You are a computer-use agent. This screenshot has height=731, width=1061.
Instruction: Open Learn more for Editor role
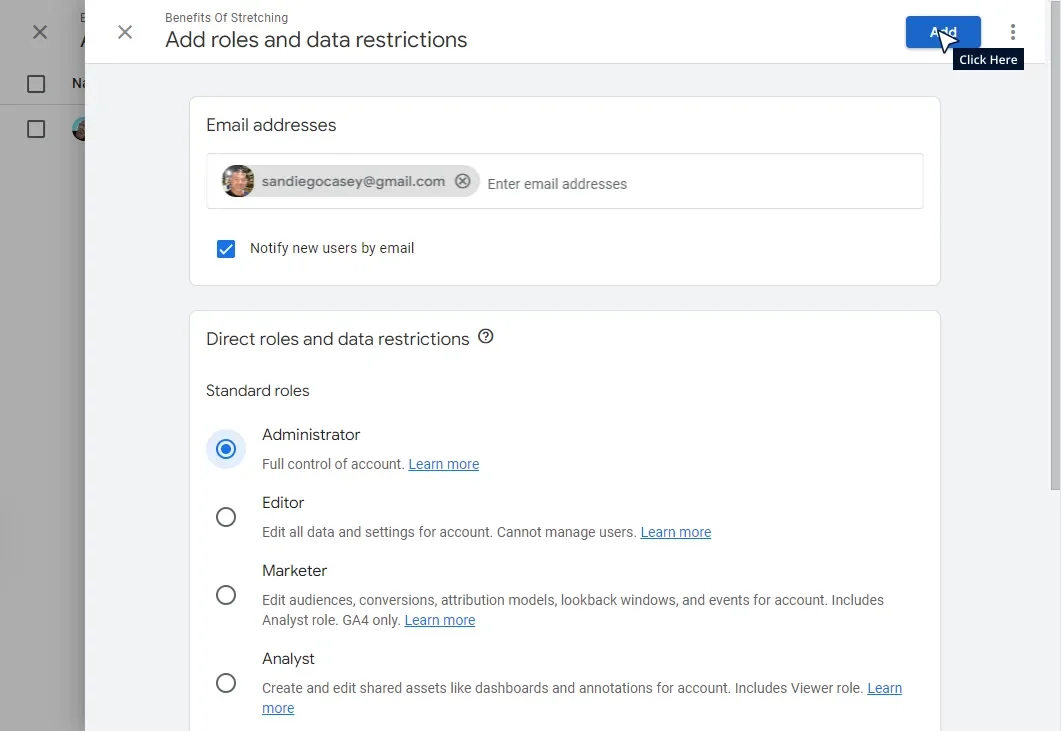pyautogui.click(x=675, y=532)
